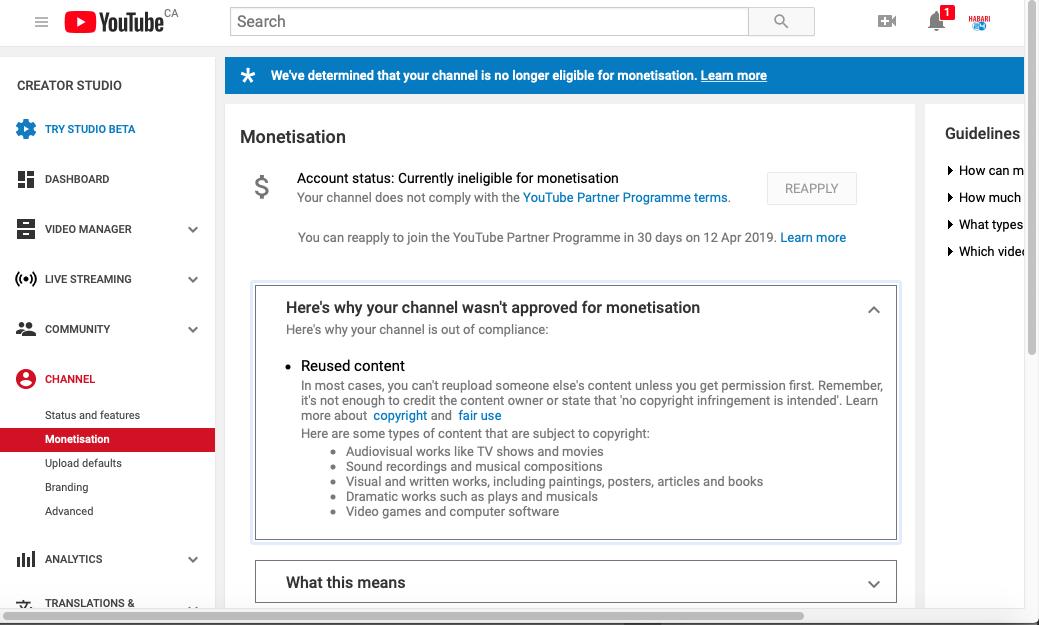Click the Reused content heading
The width and height of the screenshot is (1039, 625).
pyautogui.click(x=353, y=366)
